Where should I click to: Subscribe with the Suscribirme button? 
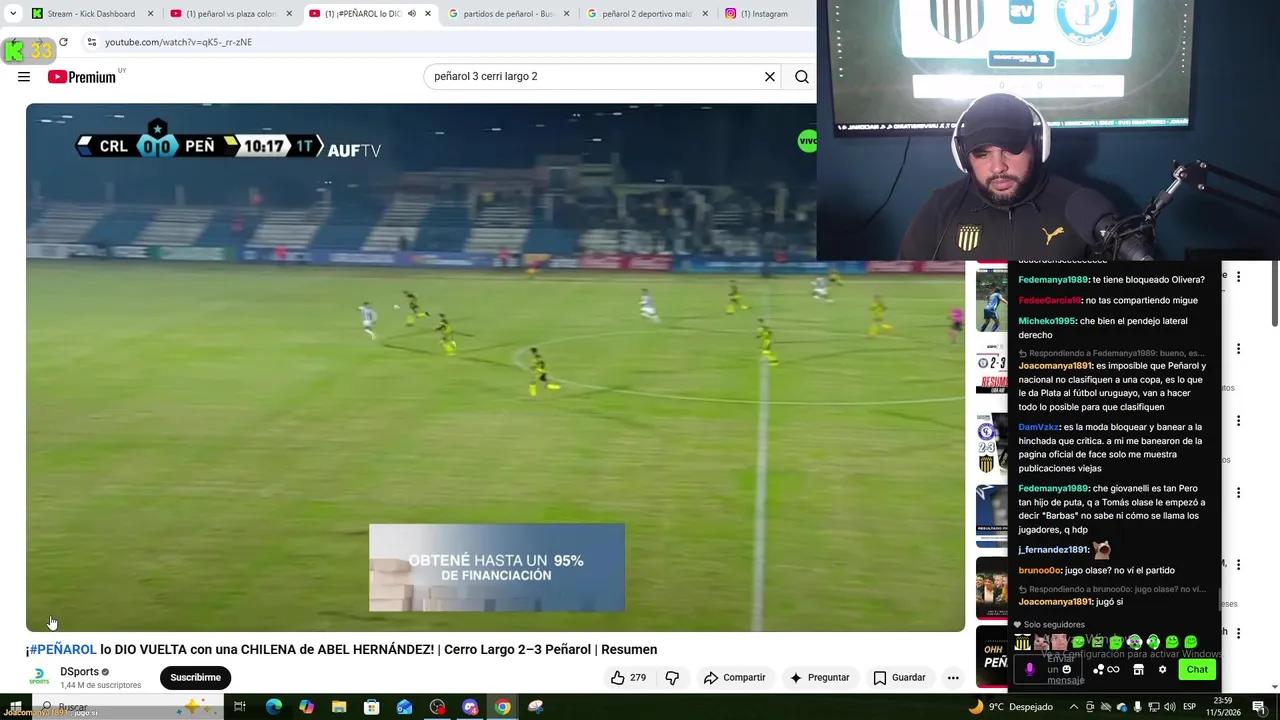(x=195, y=677)
